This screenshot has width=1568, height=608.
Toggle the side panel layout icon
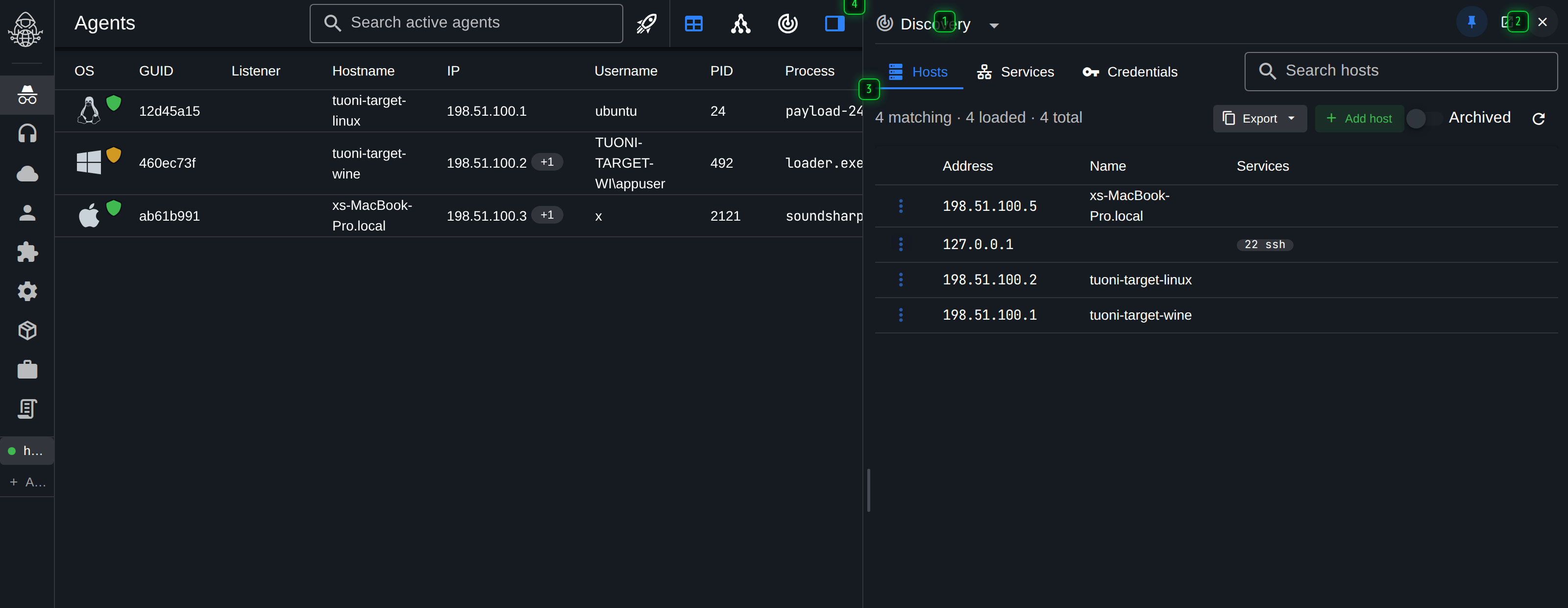[x=834, y=24]
